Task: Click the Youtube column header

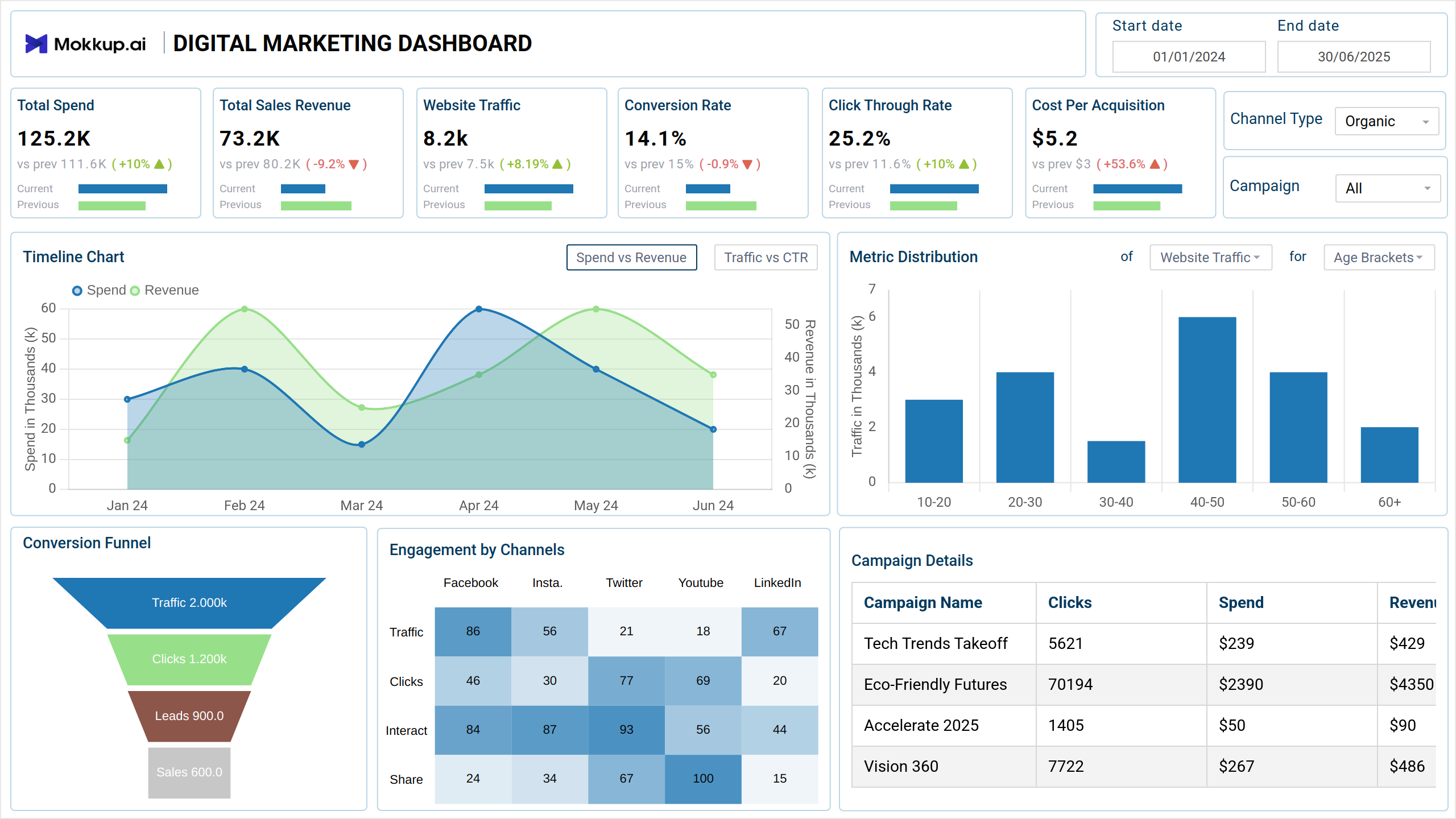Action: click(x=701, y=583)
